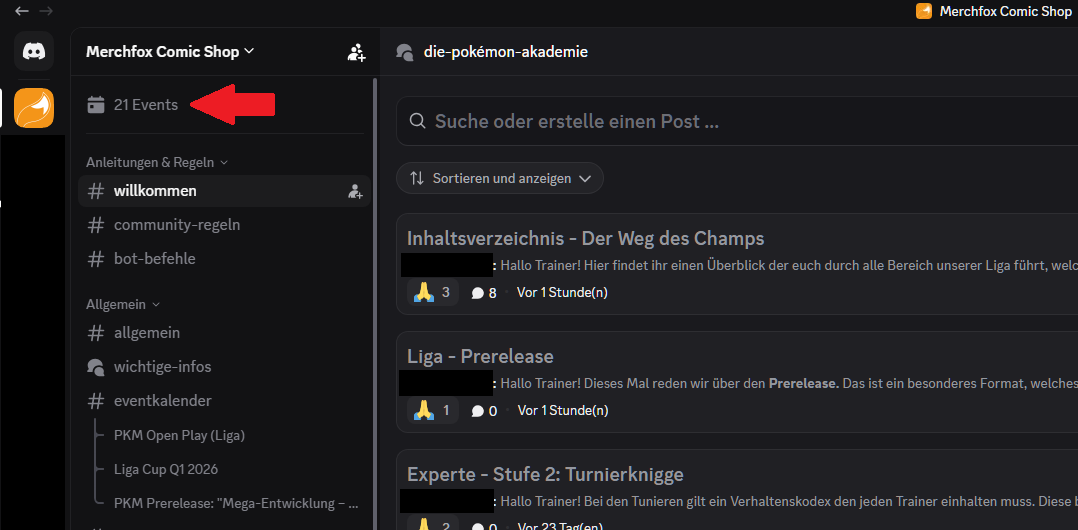Open the Sortieren und anzeigen dropdown
Viewport: 1078px width, 530px height.
pyautogui.click(x=500, y=178)
